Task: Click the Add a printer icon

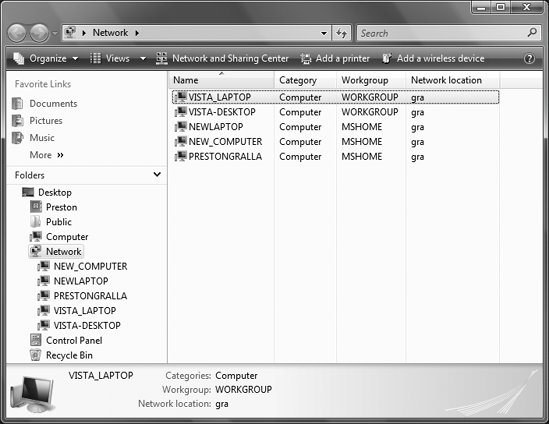Action: click(306, 59)
